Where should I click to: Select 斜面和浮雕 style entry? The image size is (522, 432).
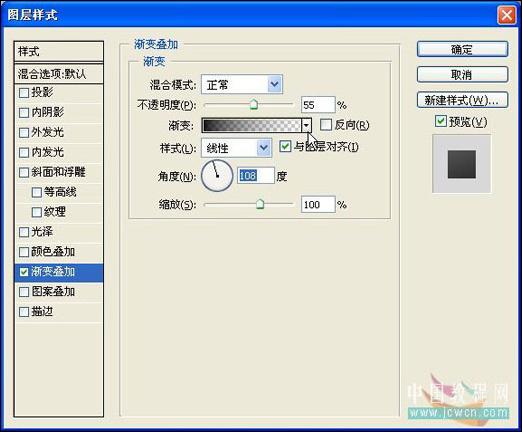[x=59, y=172]
